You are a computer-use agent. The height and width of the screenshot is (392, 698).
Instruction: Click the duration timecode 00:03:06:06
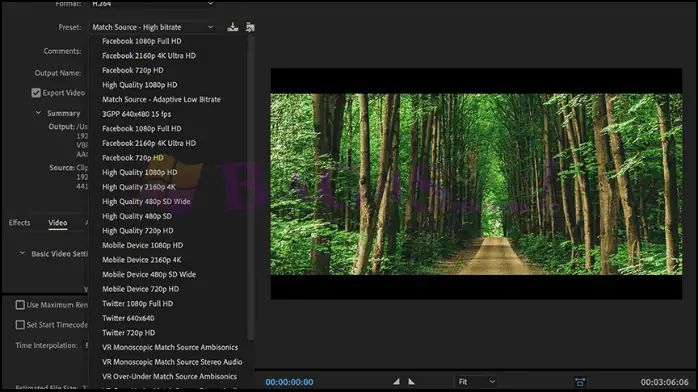coord(665,382)
